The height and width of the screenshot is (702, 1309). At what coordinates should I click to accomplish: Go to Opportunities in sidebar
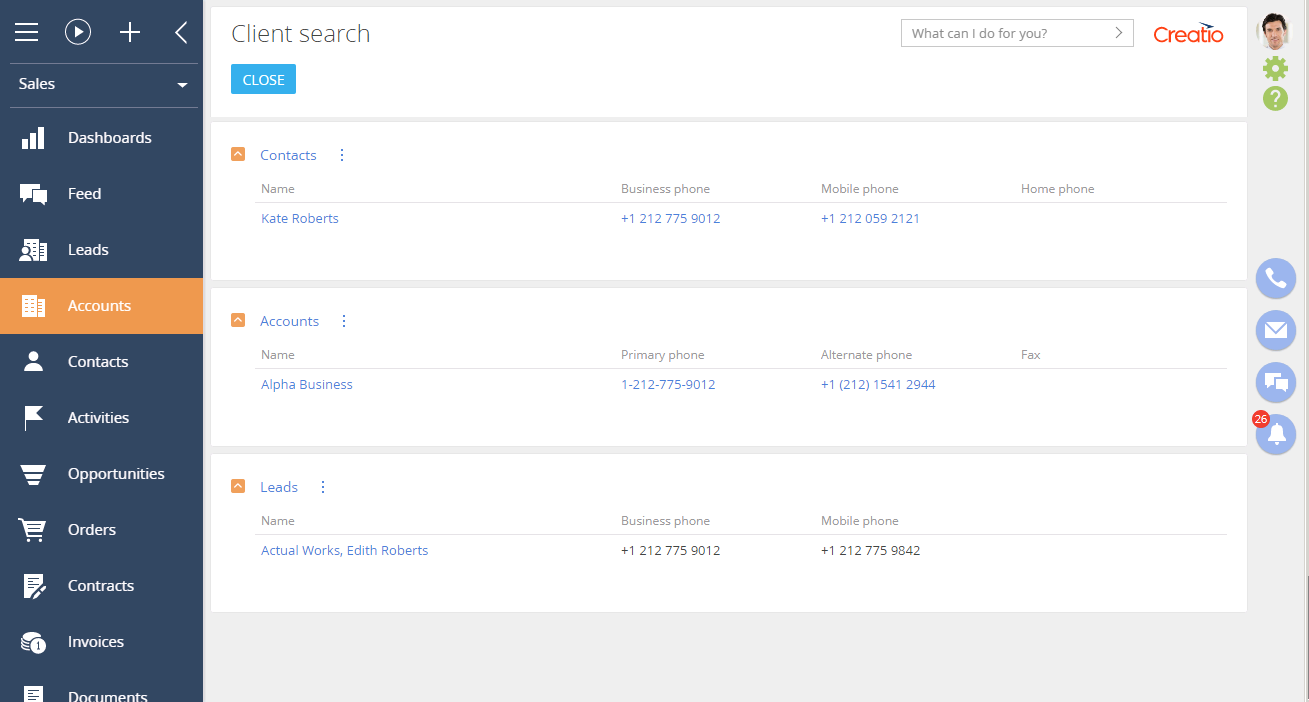tap(115, 474)
